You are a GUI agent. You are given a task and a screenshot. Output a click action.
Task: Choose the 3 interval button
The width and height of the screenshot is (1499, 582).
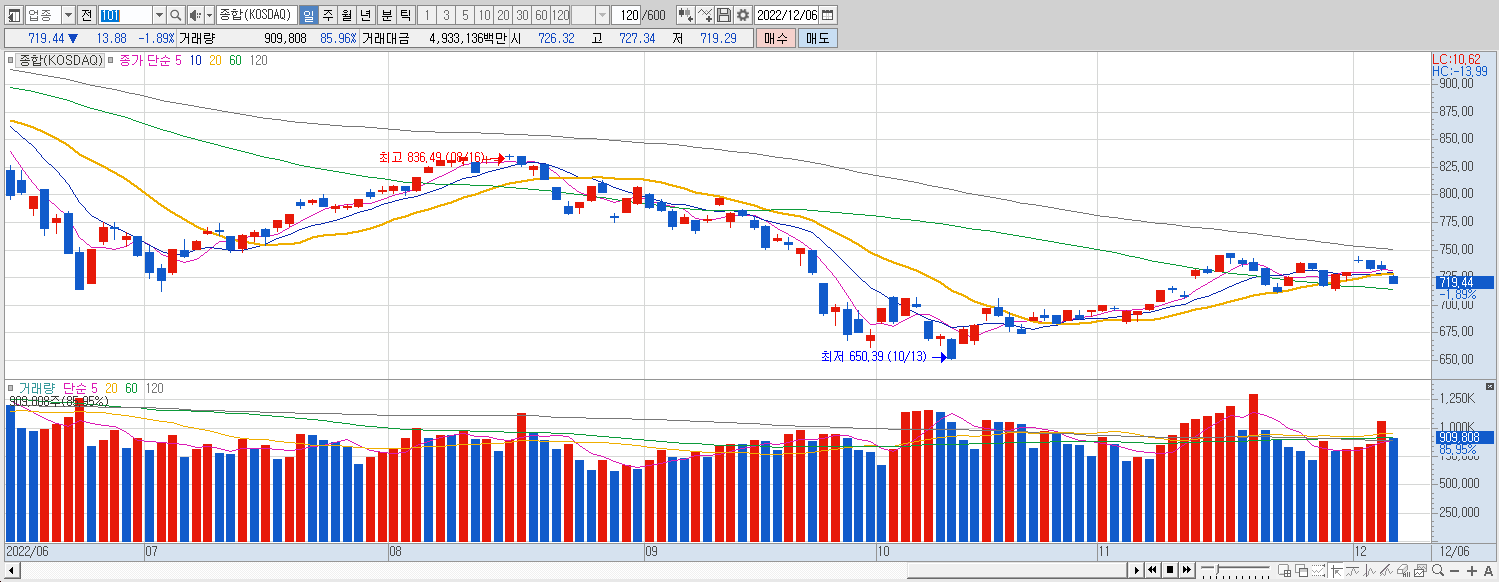[x=446, y=15]
